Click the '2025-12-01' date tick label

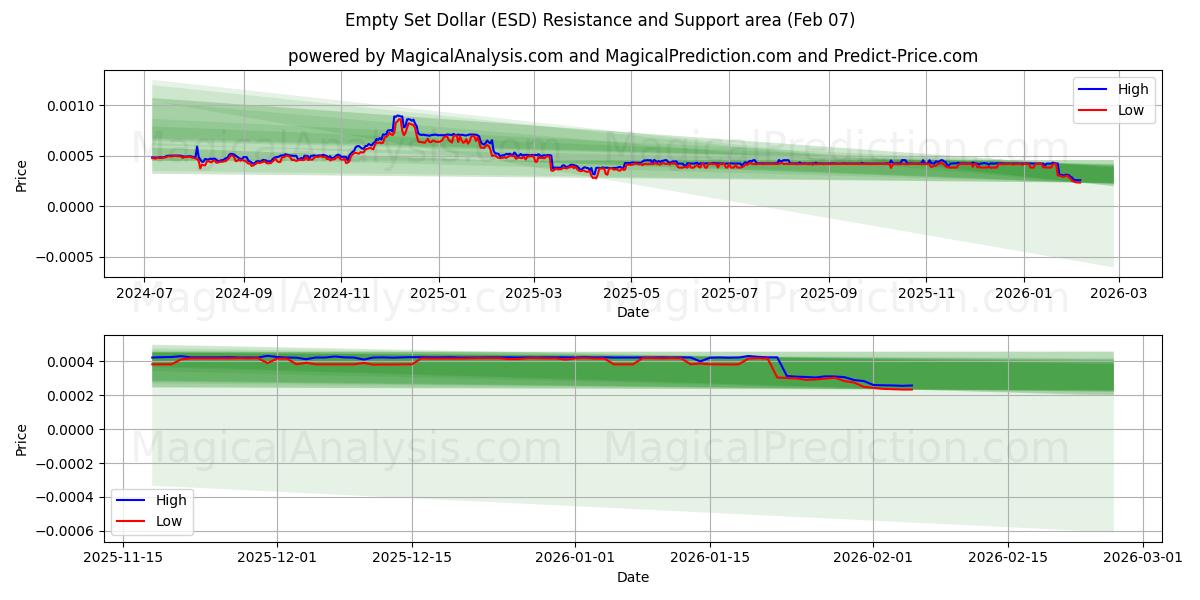pos(277,559)
